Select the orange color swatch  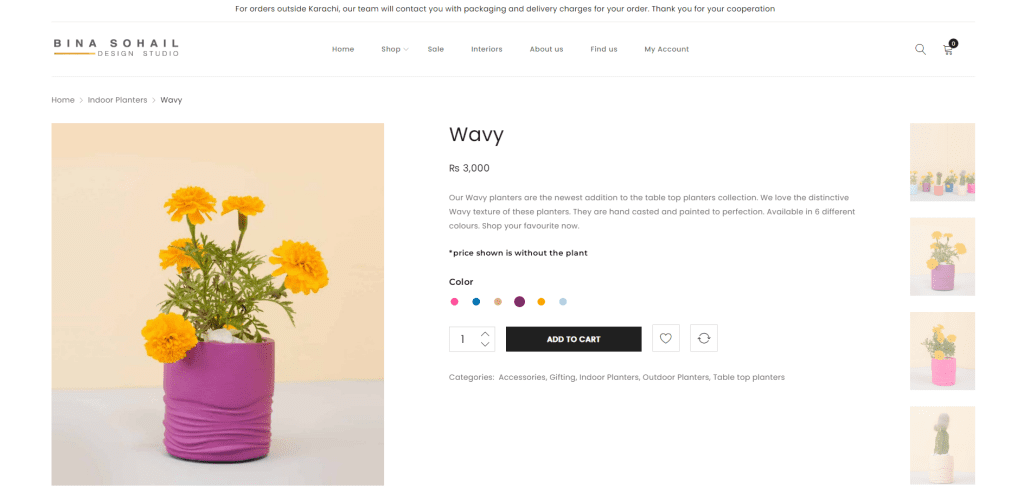click(x=541, y=302)
